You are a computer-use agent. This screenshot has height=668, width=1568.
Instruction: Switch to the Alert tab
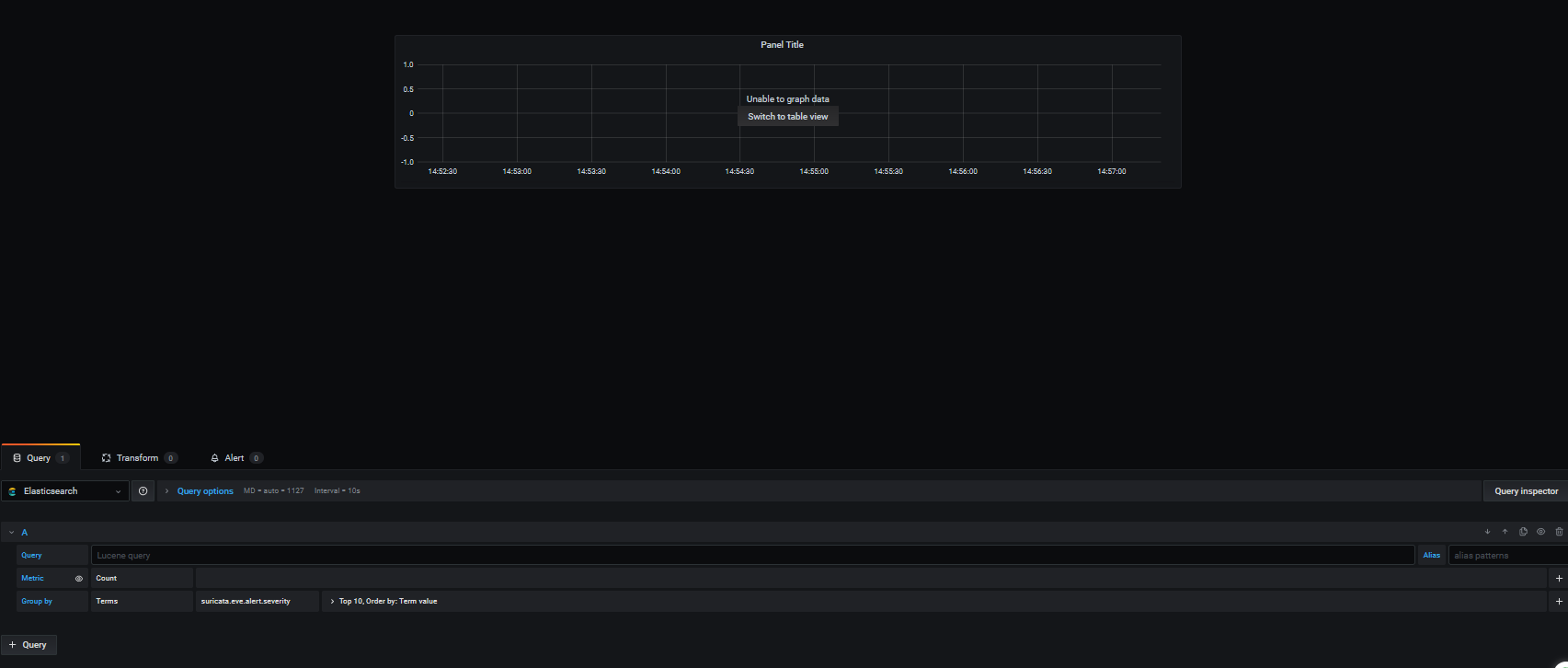235,458
